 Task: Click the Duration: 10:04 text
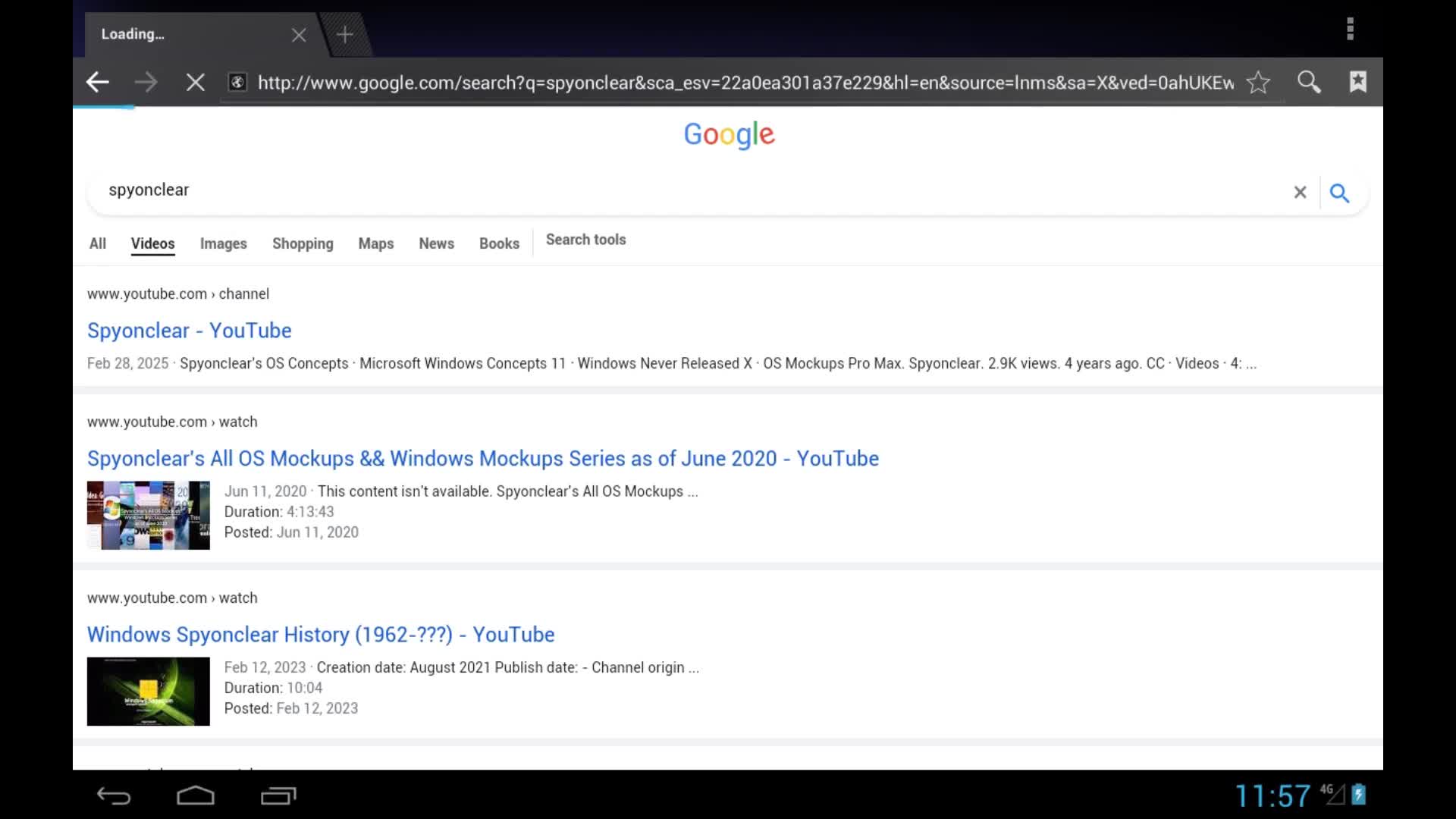click(x=273, y=688)
